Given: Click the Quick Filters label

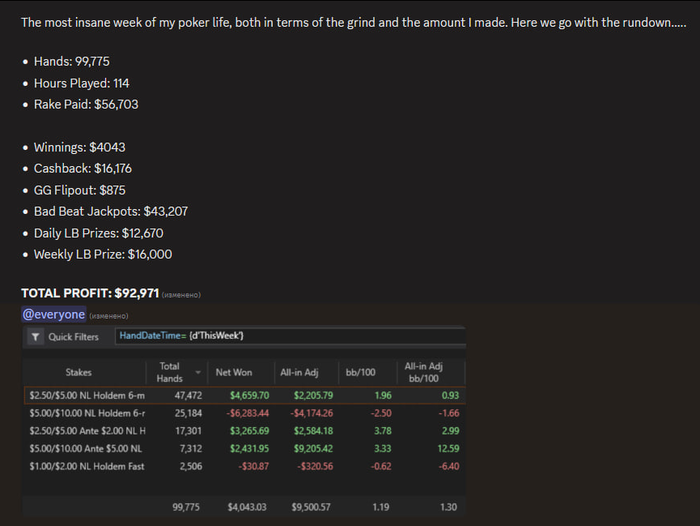Looking at the screenshot, I should point(73,337).
